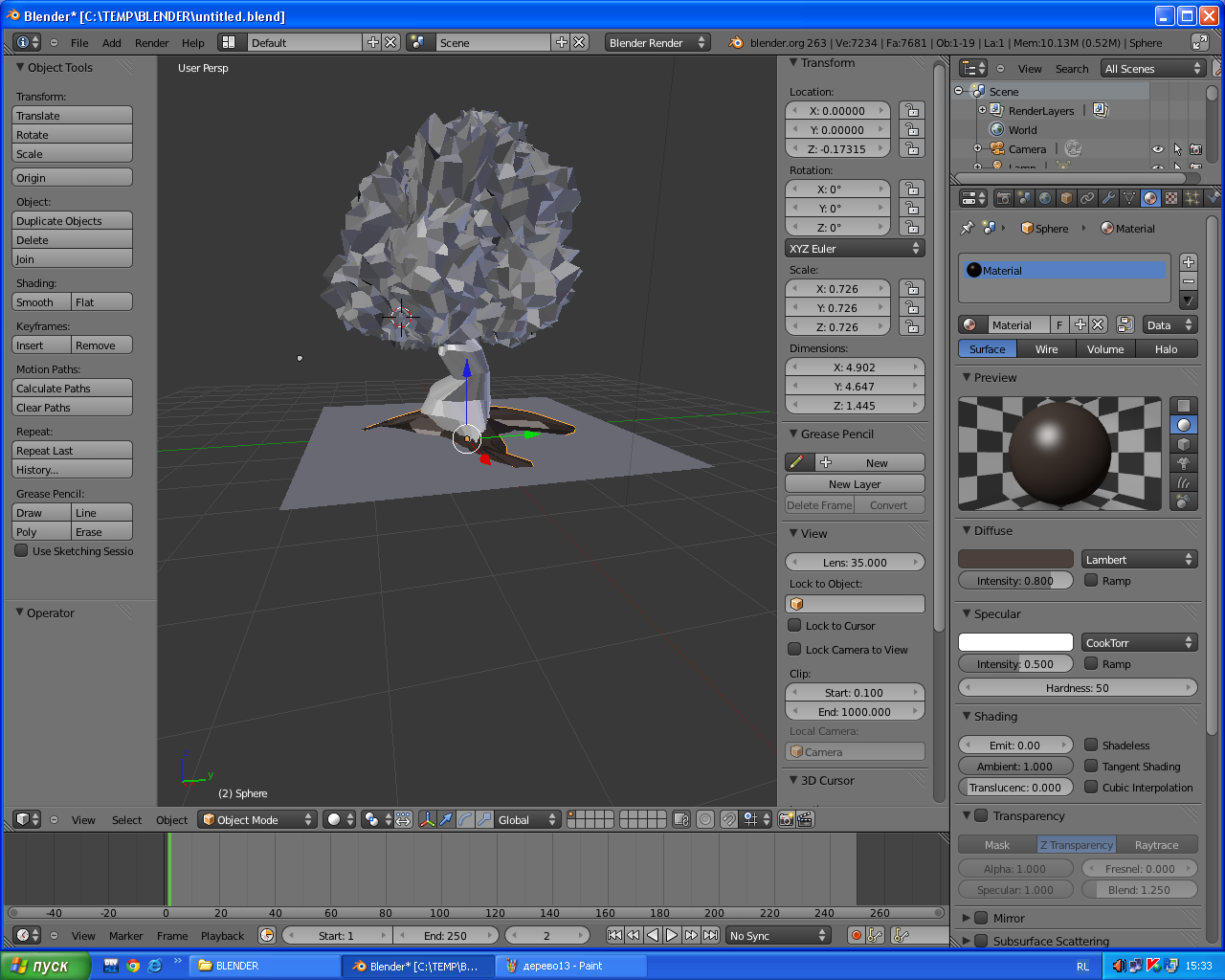Click the Repeat Last button
Viewport: 1225px width, 980px height.
tap(72, 450)
